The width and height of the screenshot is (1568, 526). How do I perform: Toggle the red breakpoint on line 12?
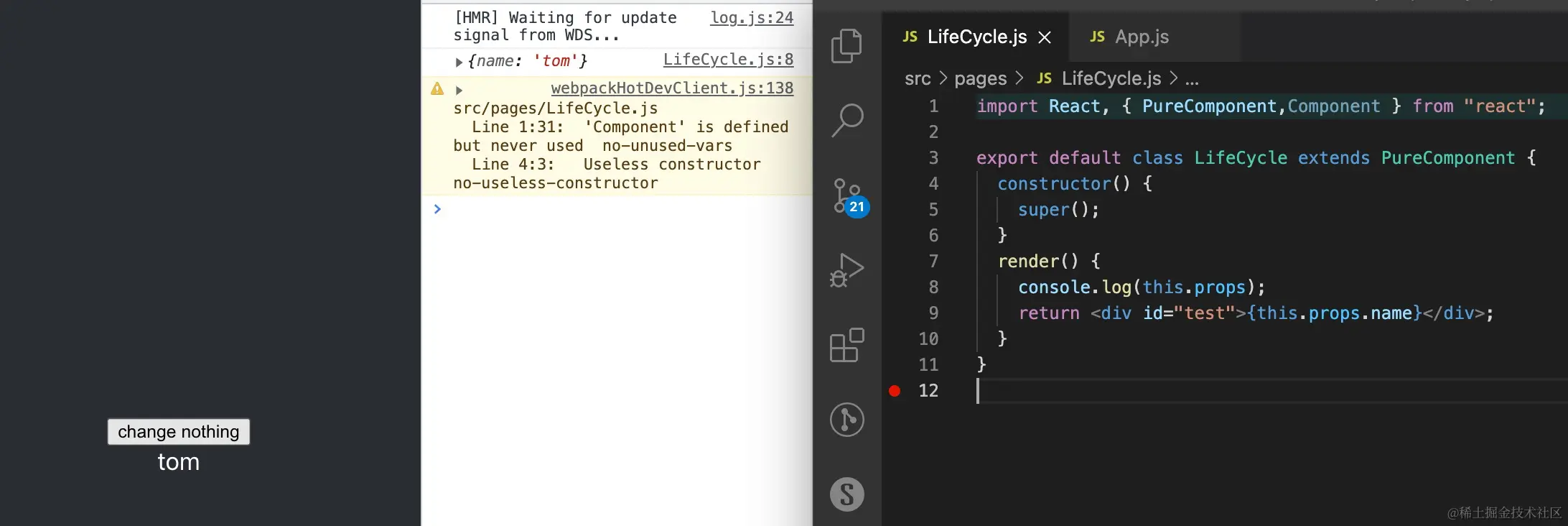tap(895, 391)
